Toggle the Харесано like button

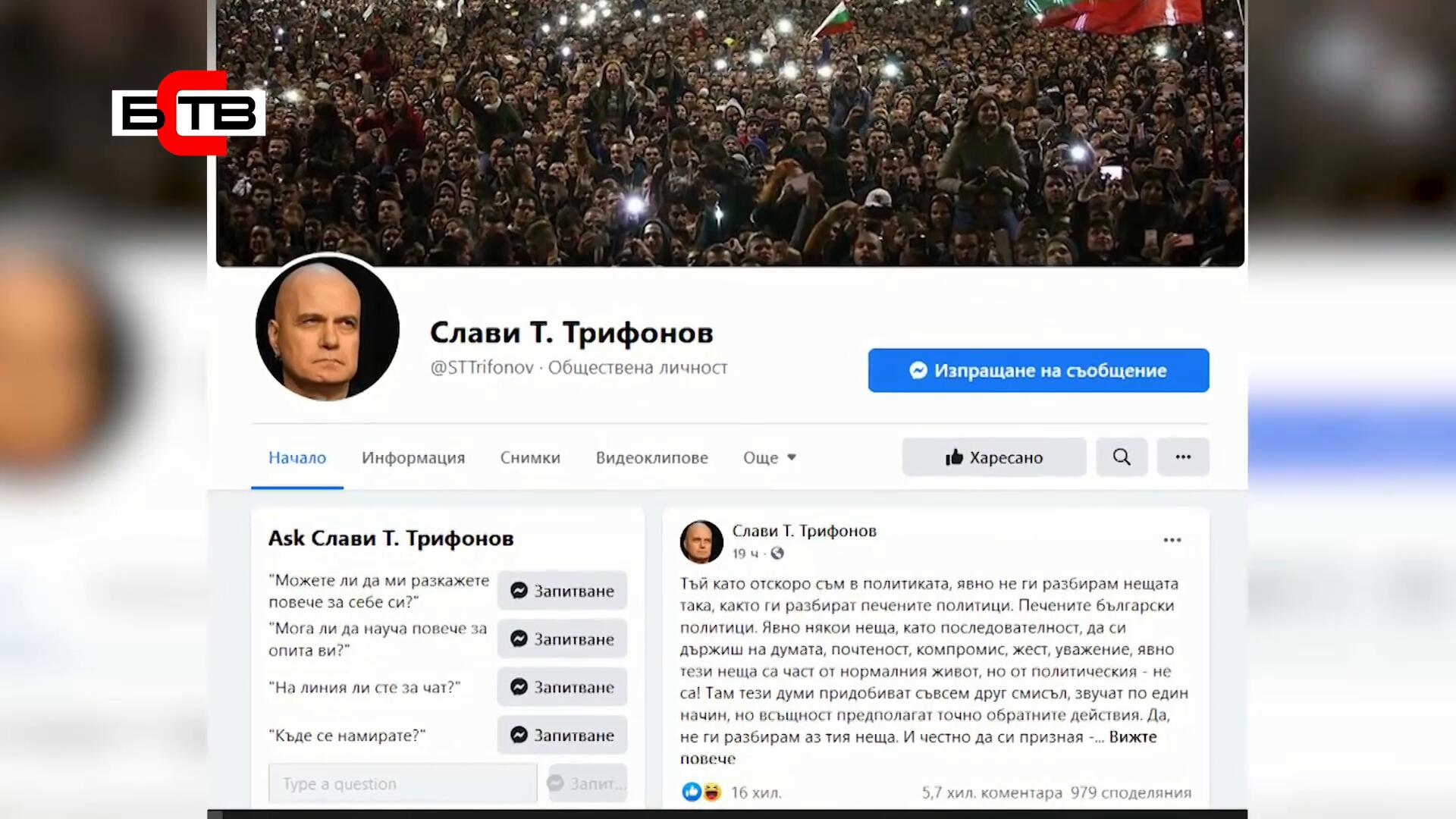[x=994, y=457]
